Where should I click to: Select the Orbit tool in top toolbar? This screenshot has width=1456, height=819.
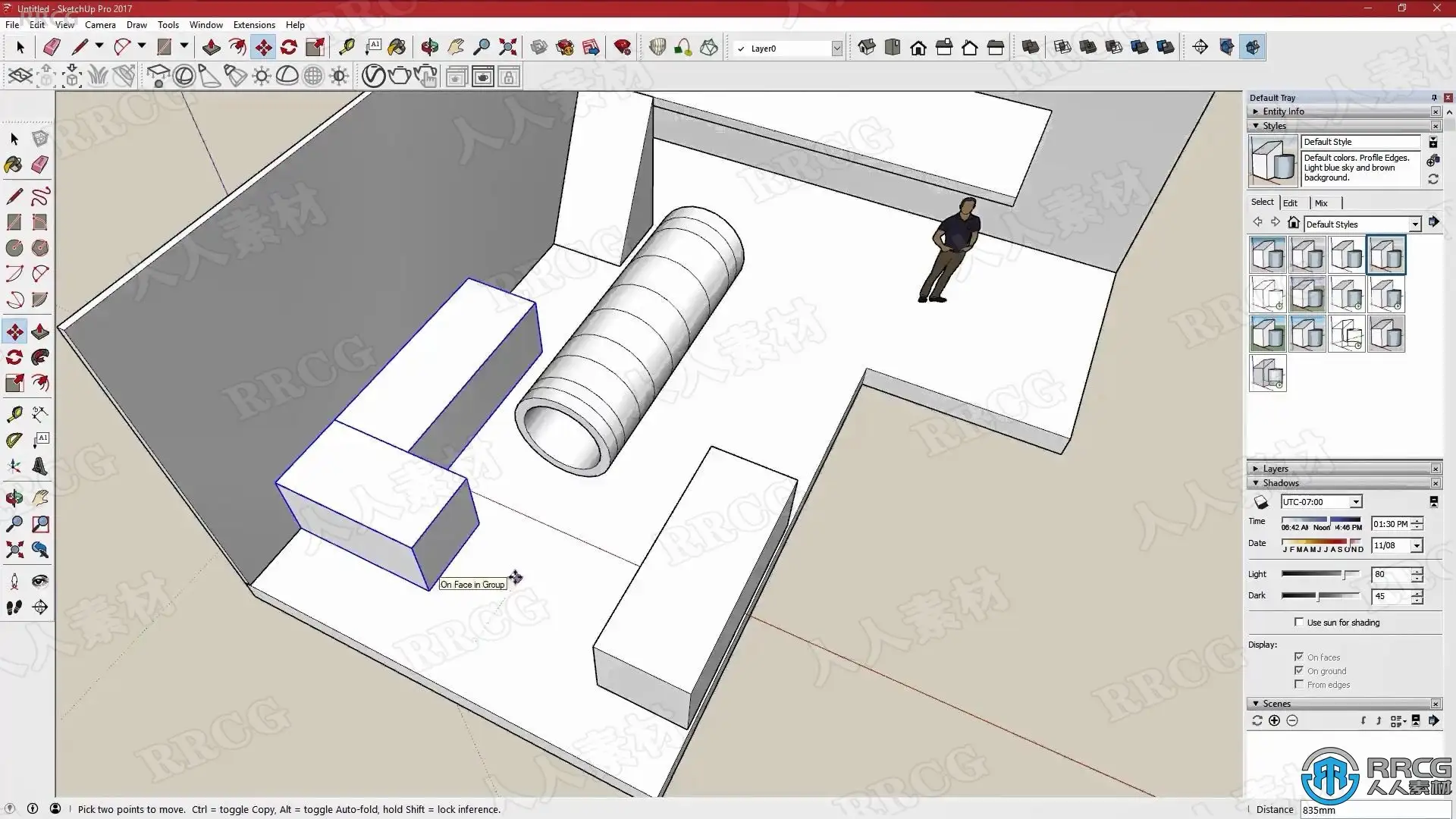(x=429, y=48)
